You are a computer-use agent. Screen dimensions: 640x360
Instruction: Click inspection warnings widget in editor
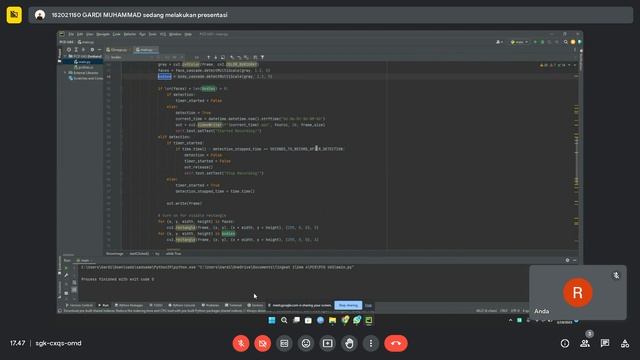[x=557, y=65]
